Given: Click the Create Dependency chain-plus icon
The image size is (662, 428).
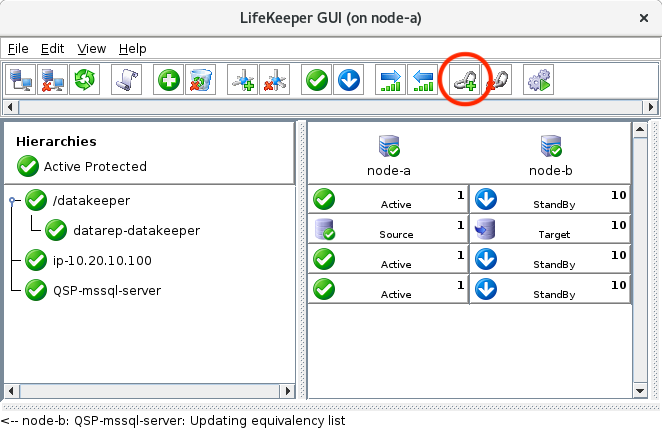Looking at the screenshot, I should (464, 79).
